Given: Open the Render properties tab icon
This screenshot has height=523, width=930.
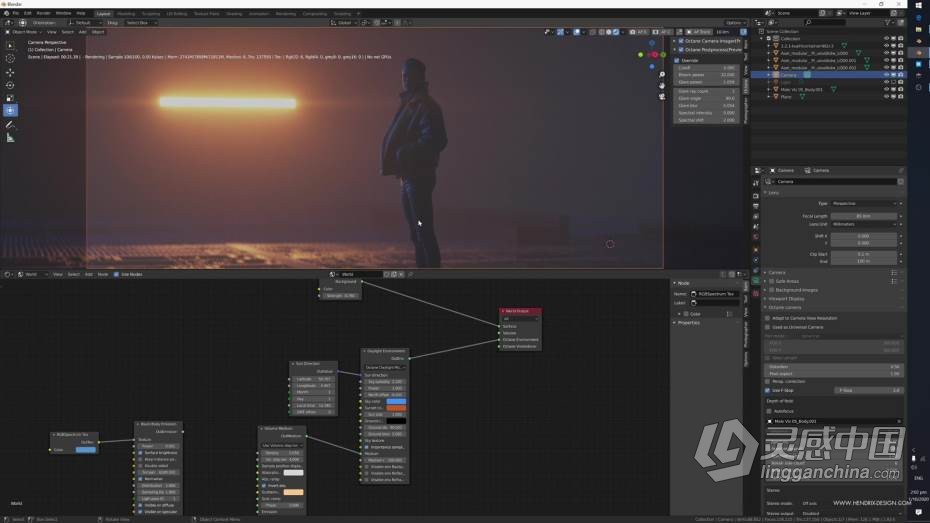Looking at the screenshot, I should pos(756,196).
